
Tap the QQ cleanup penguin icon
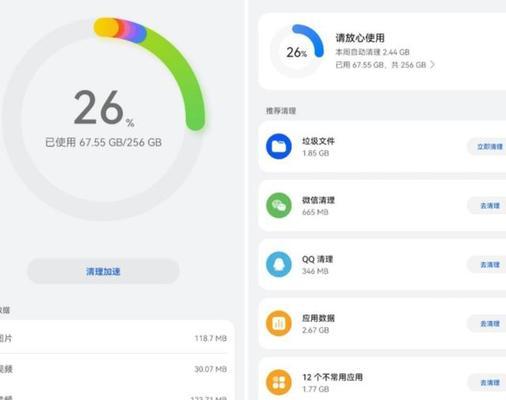(279, 264)
